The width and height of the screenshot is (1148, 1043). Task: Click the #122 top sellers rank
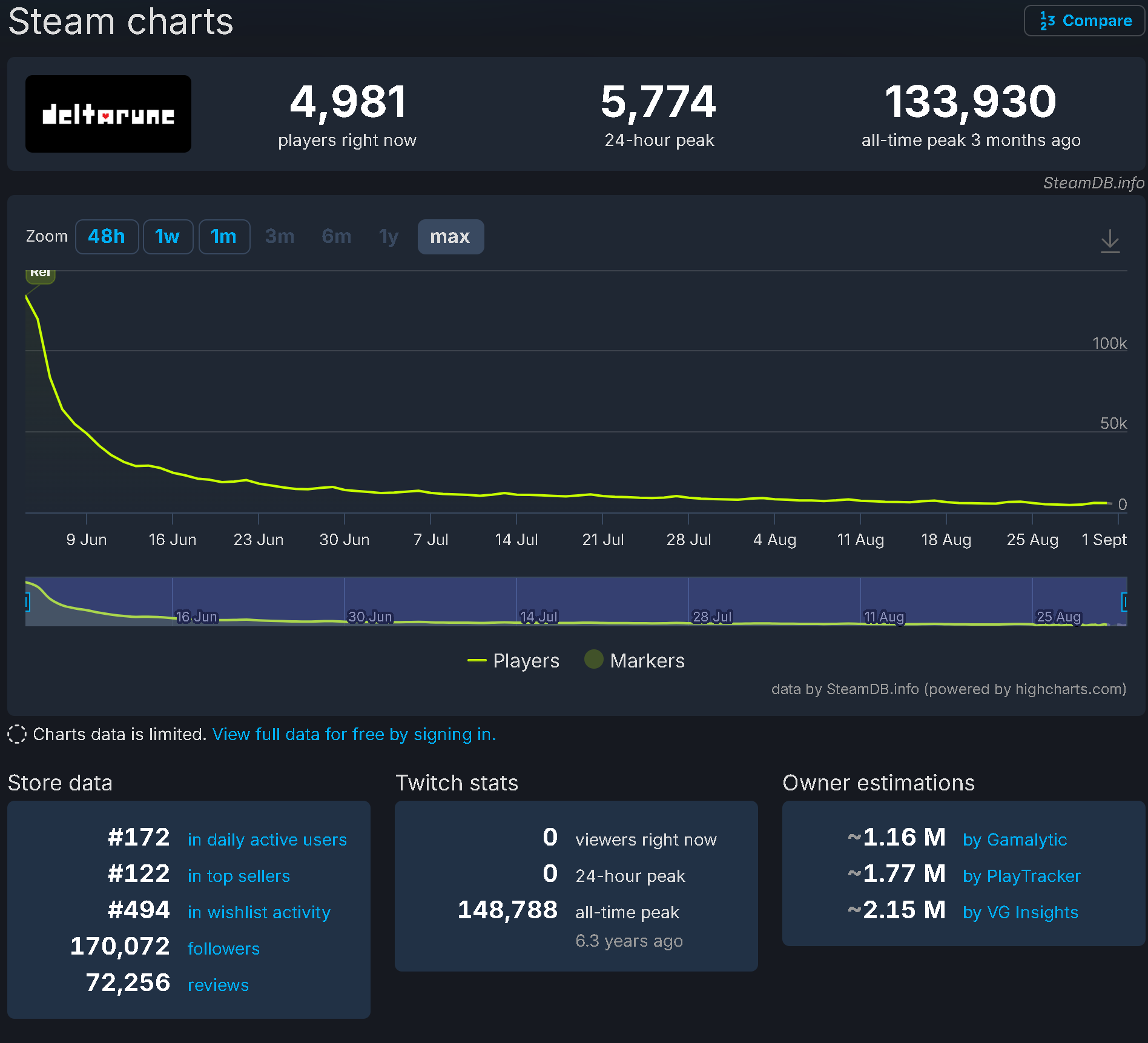[x=139, y=873]
